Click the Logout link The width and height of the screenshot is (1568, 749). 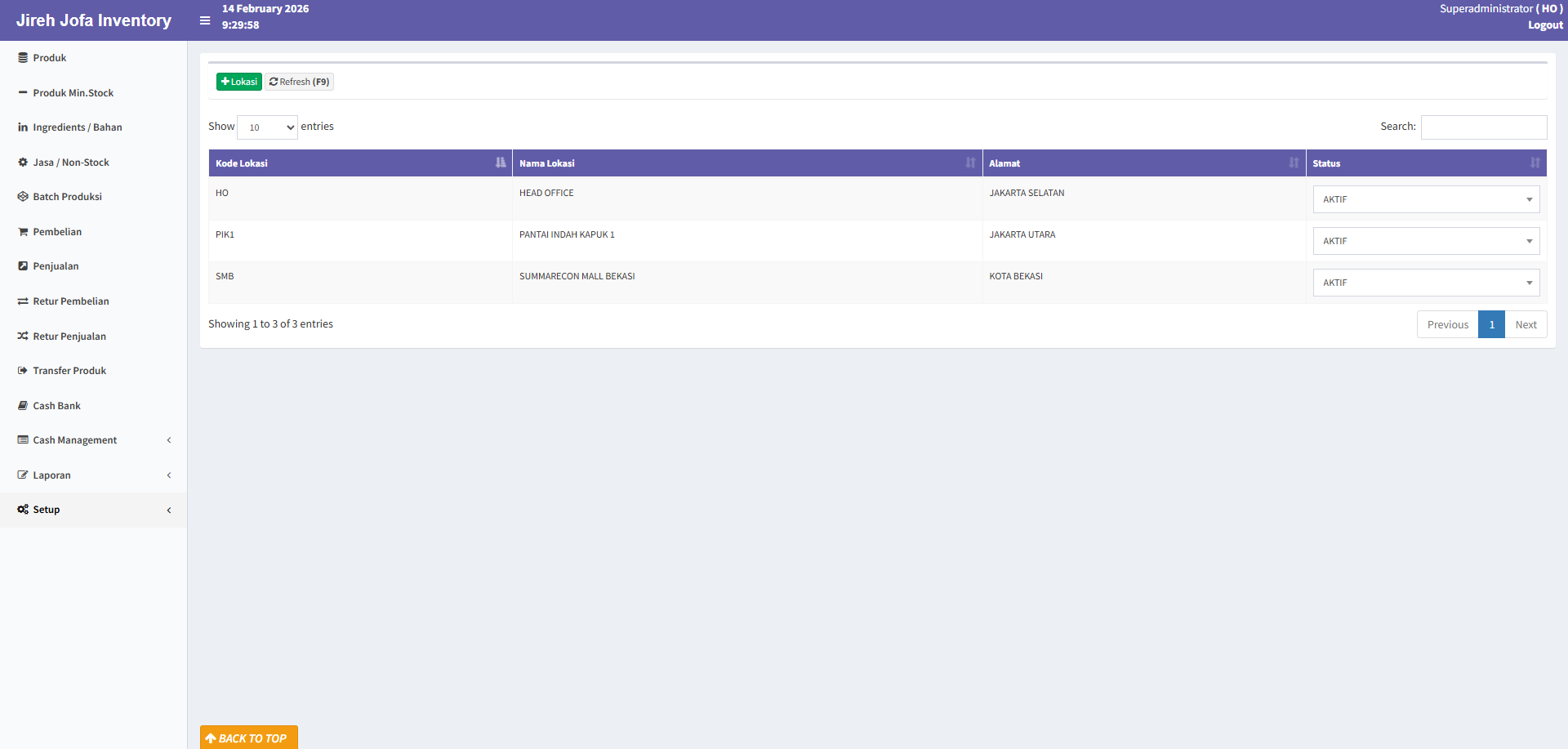click(x=1545, y=25)
